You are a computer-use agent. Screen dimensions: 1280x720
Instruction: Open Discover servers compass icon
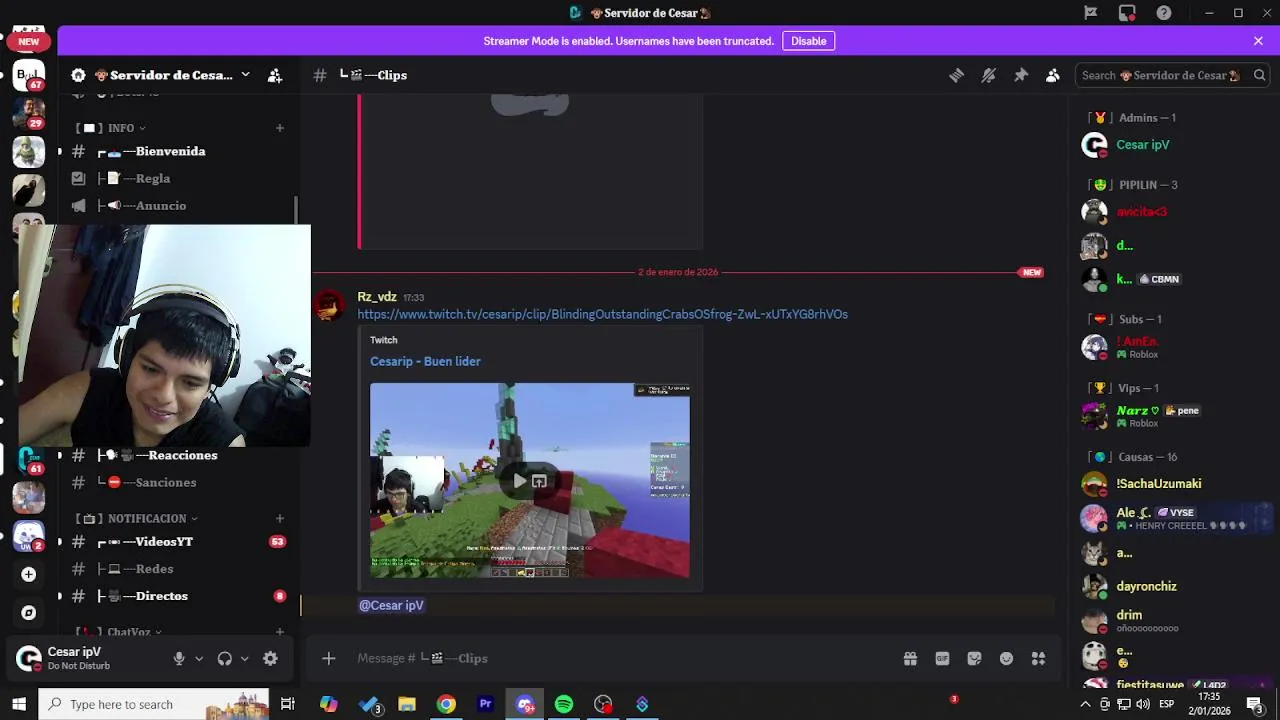pos(28,612)
